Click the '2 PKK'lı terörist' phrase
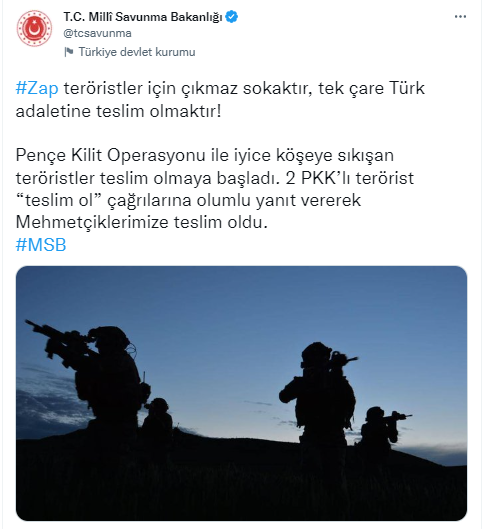The image size is (490, 529). pyautogui.click(x=350, y=178)
